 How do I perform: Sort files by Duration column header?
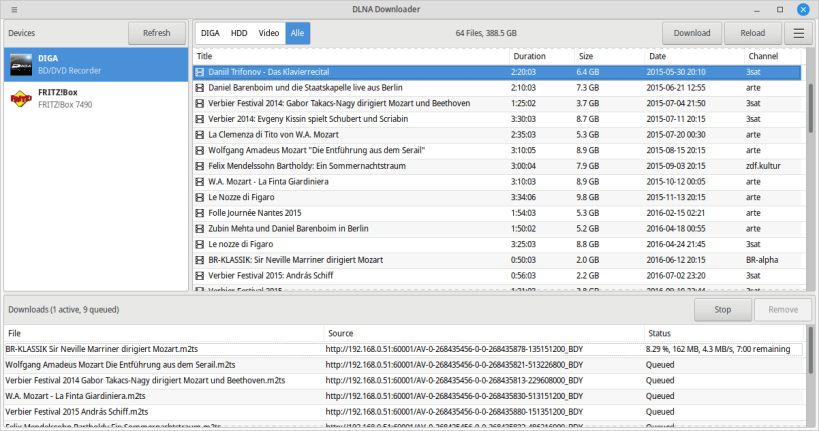point(542,56)
